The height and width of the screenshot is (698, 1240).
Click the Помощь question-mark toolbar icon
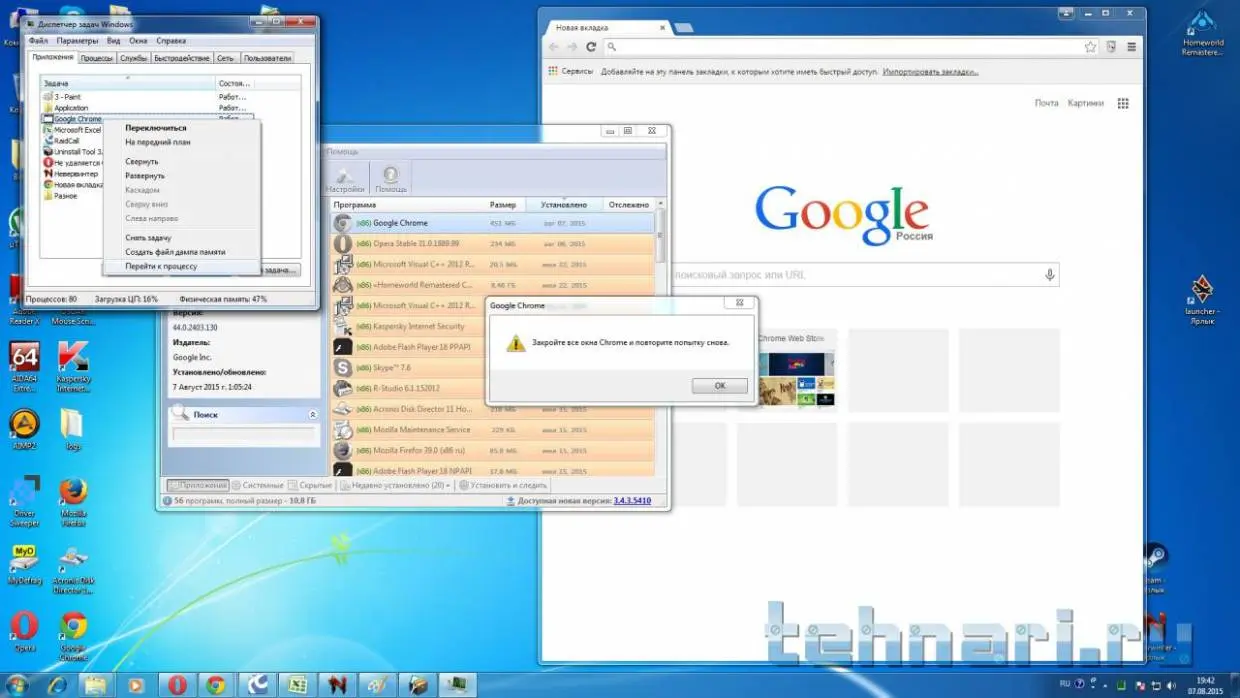390,178
